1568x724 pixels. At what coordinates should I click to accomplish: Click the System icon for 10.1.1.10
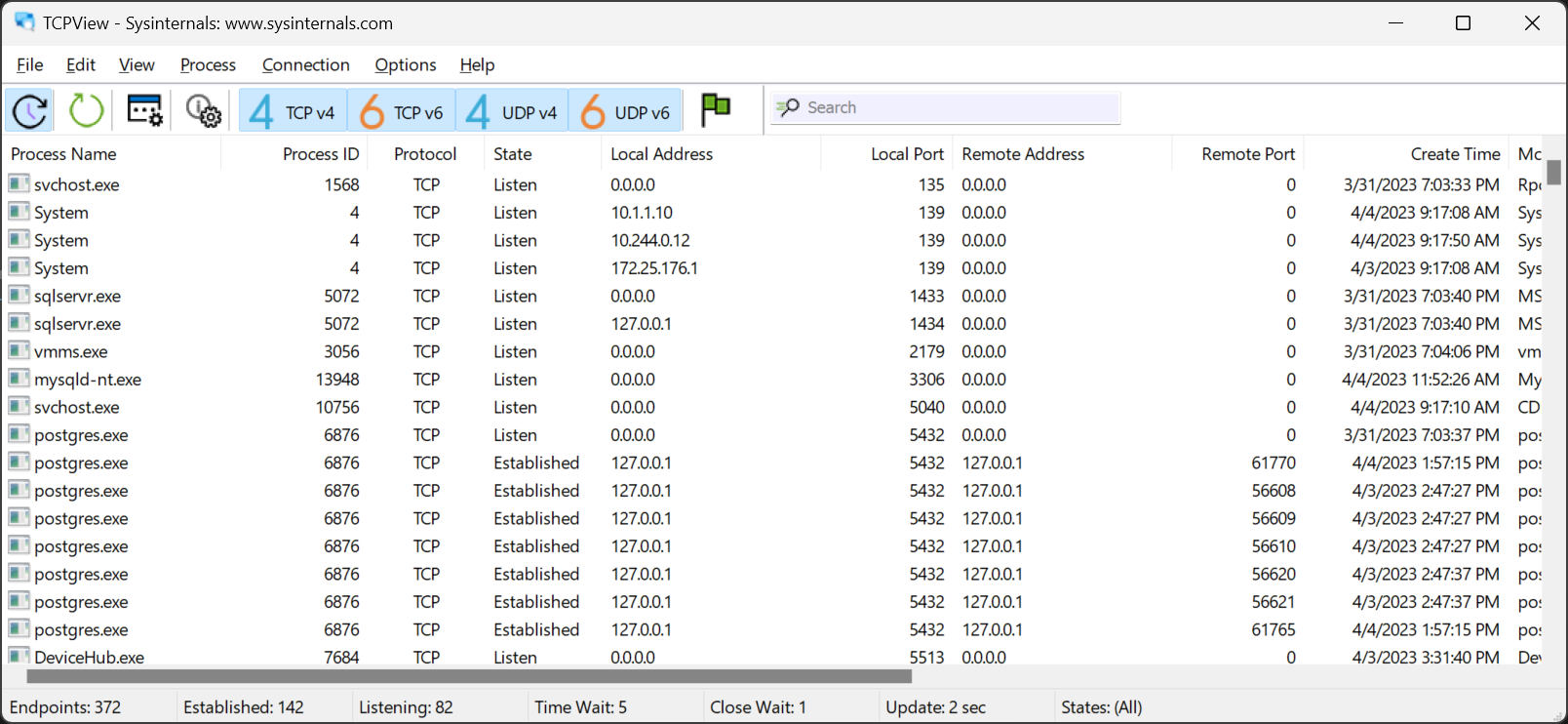tap(19, 211)
